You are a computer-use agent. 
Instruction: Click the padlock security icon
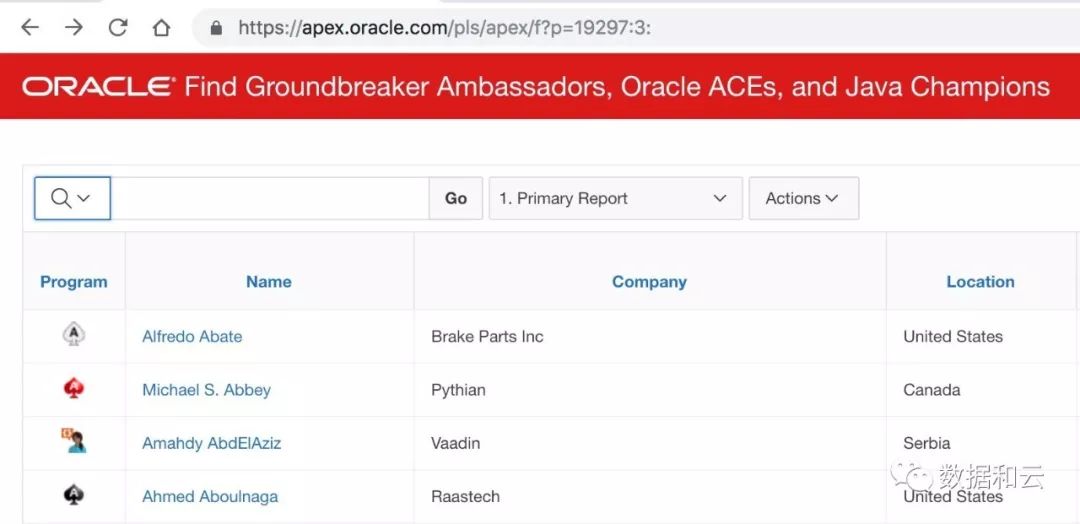[x=216, y=28]
